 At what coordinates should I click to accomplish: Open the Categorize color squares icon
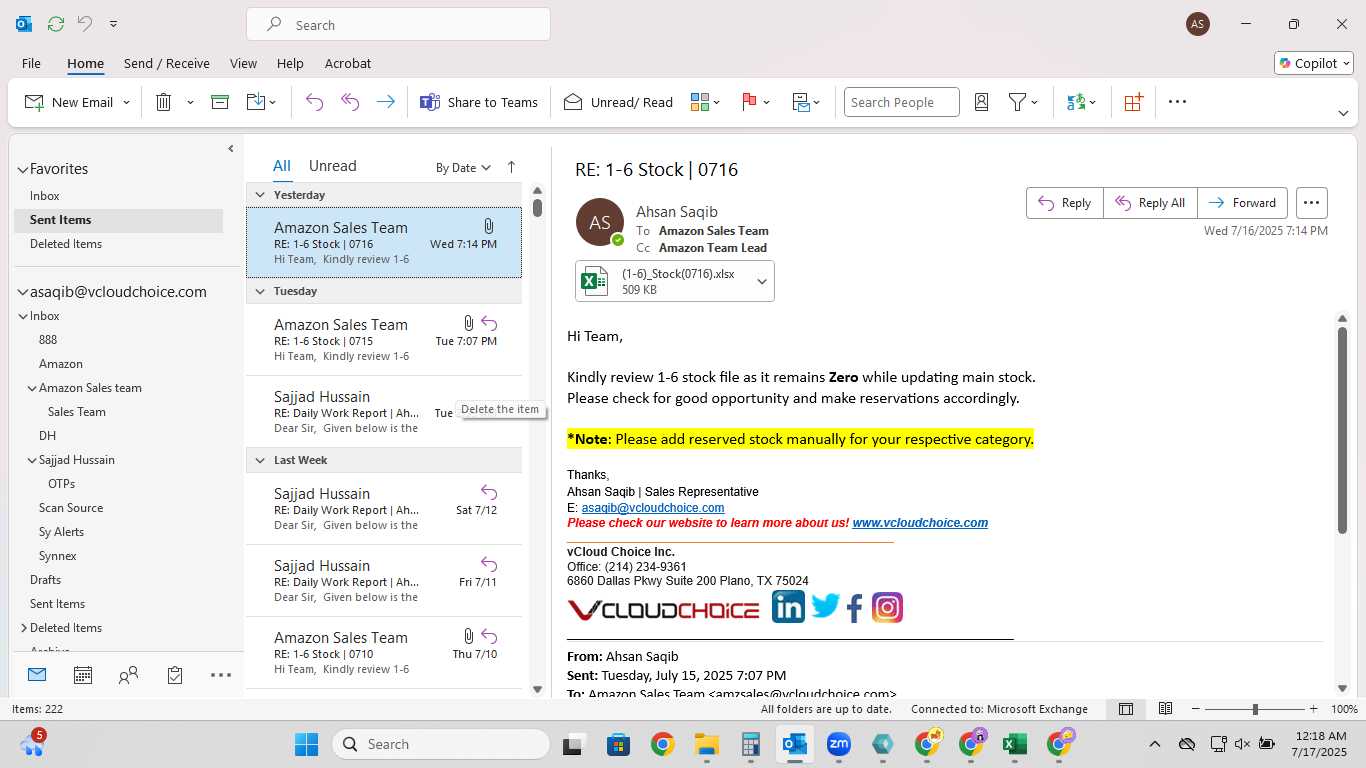coord(699,102)
